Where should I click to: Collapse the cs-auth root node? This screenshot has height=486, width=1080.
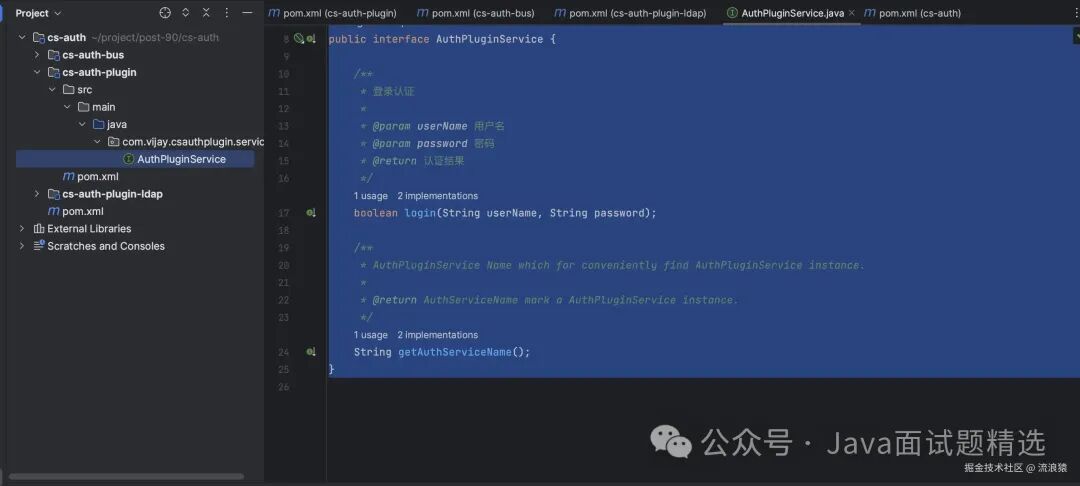pos(23,37)
